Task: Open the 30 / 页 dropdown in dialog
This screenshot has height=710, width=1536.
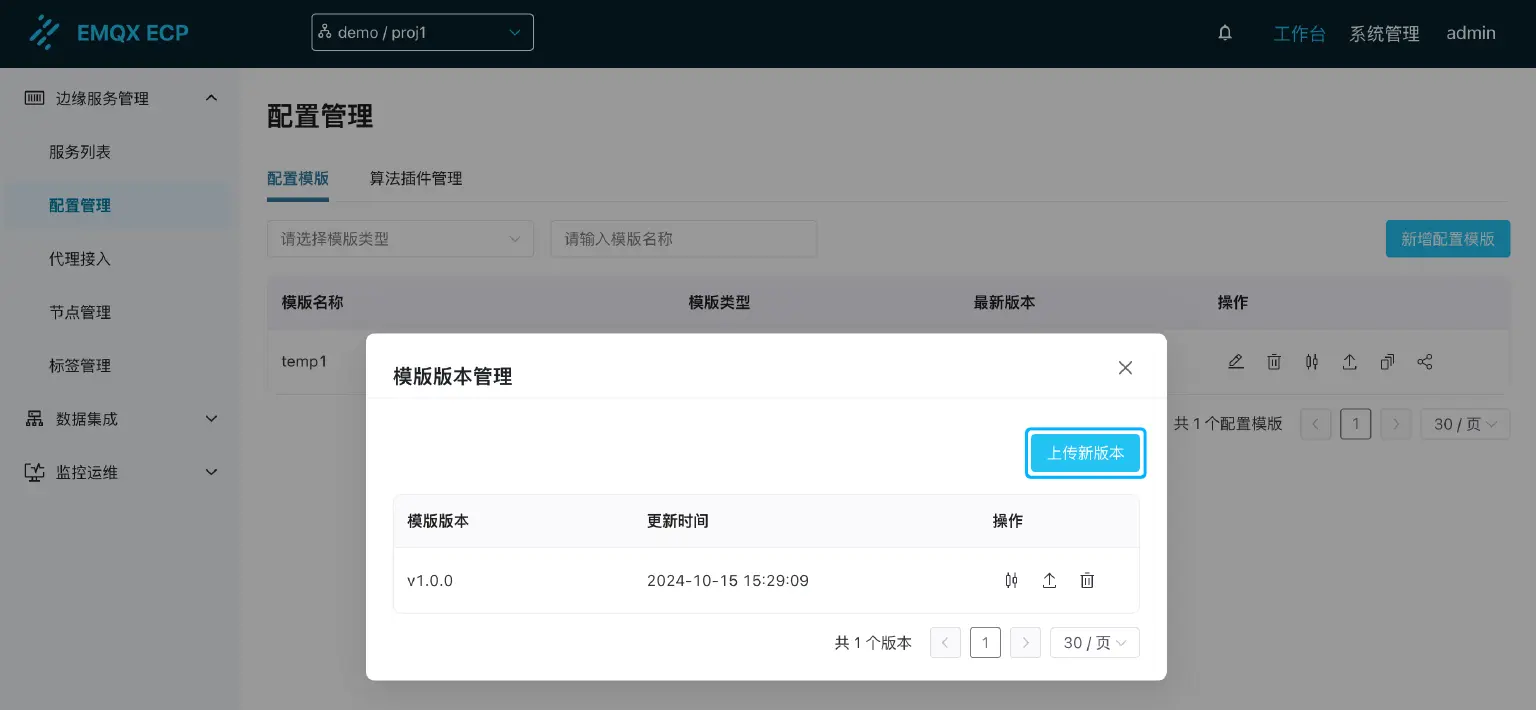Action: point(1094,643)
